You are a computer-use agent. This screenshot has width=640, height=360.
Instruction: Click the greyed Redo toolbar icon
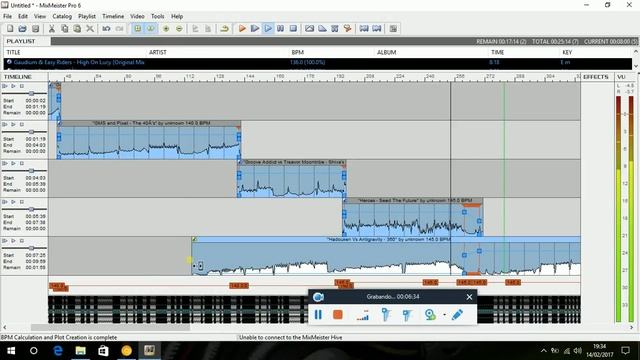(120, 29)
